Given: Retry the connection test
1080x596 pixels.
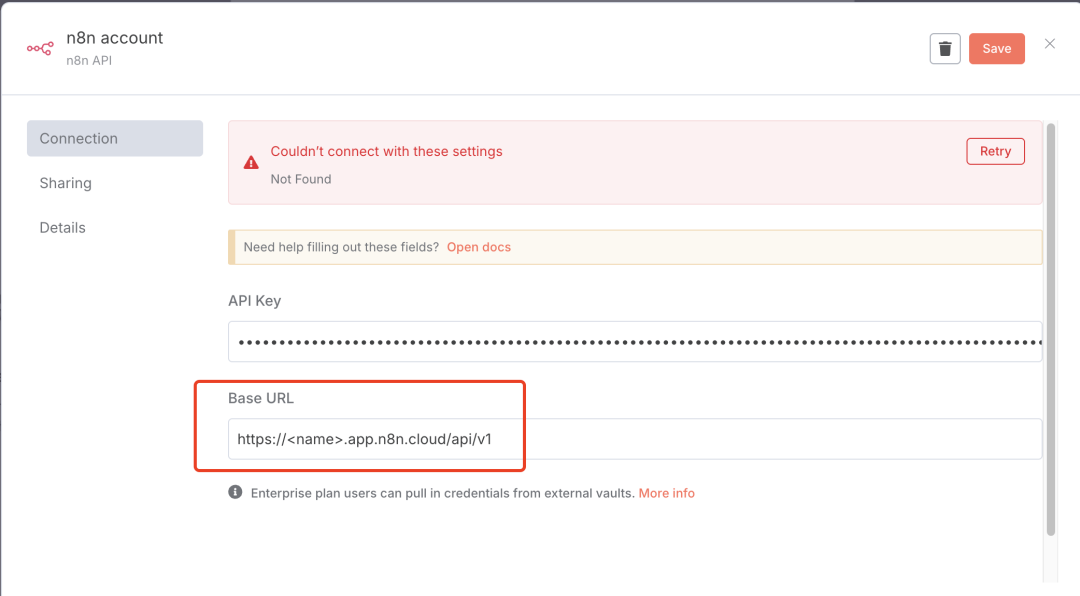Looking at the screenshot, I should 995,151.
